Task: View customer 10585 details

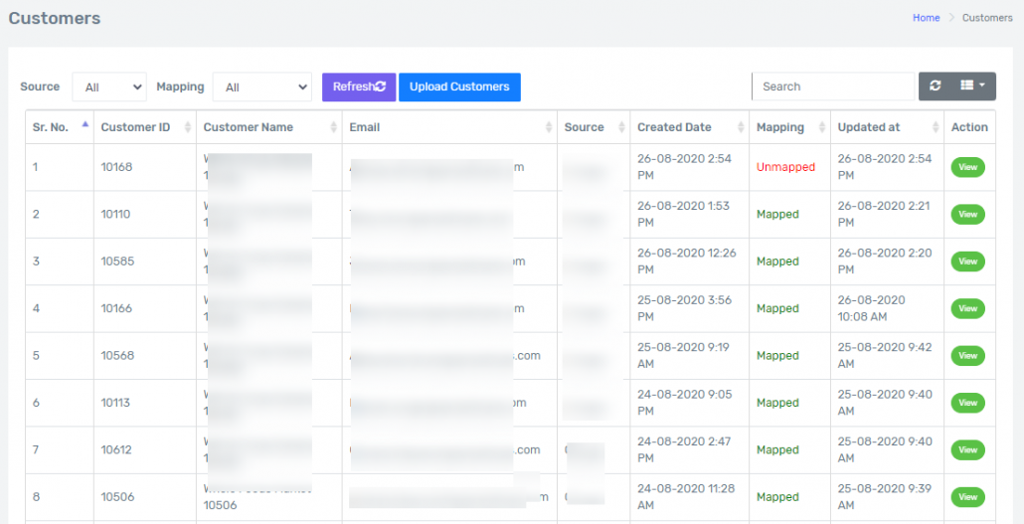Action: click(x=968, y=261)
